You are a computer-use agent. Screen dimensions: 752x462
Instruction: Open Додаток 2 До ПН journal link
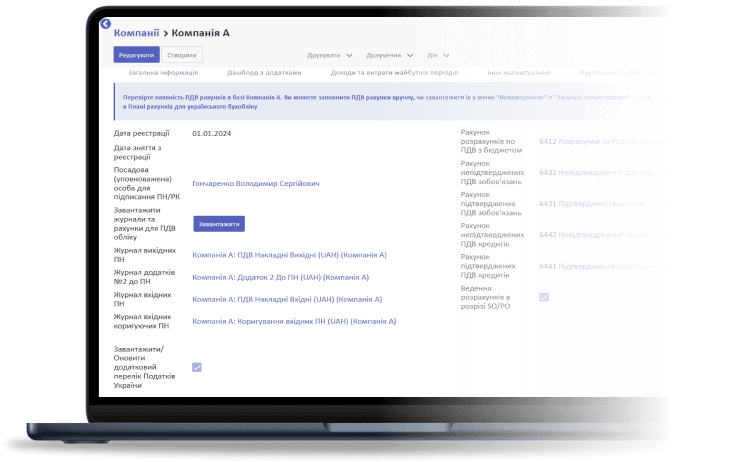pos(281,277)
